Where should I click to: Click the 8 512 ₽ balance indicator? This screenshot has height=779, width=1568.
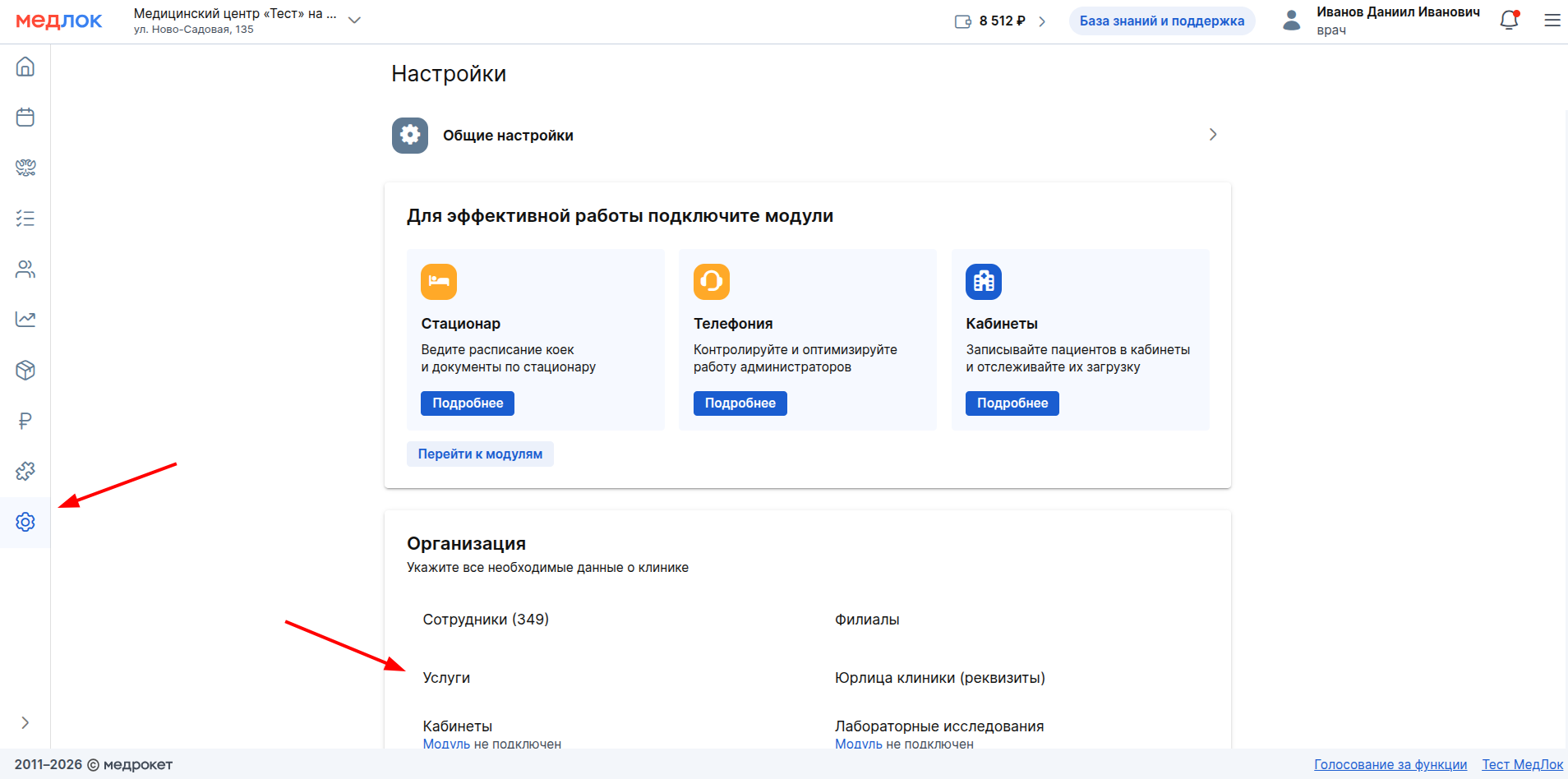[1000, 21]
